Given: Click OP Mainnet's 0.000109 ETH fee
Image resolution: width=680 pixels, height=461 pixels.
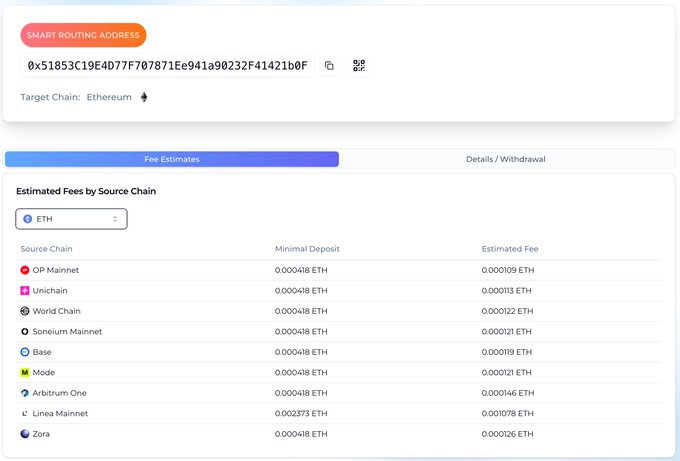Looking at the screenshot, I should coord(508,270).
